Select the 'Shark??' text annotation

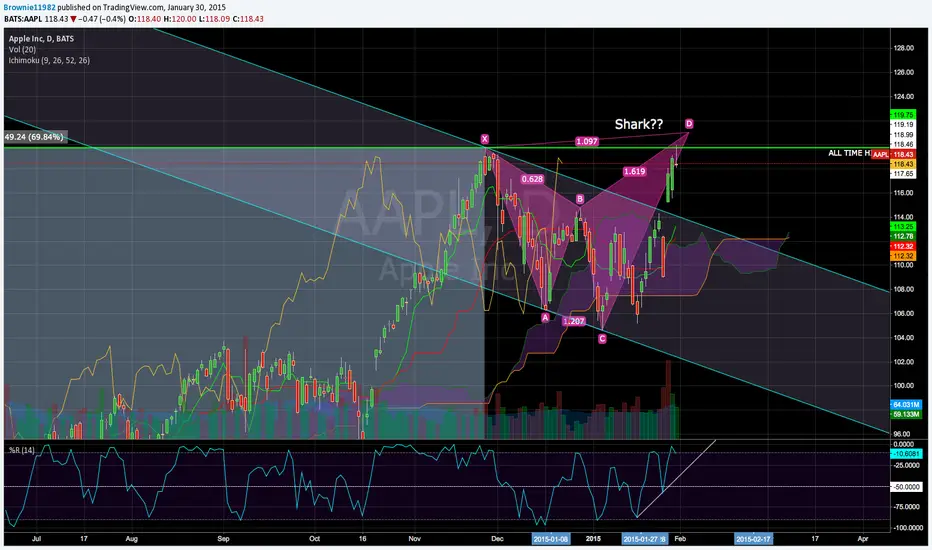[638, 124]
